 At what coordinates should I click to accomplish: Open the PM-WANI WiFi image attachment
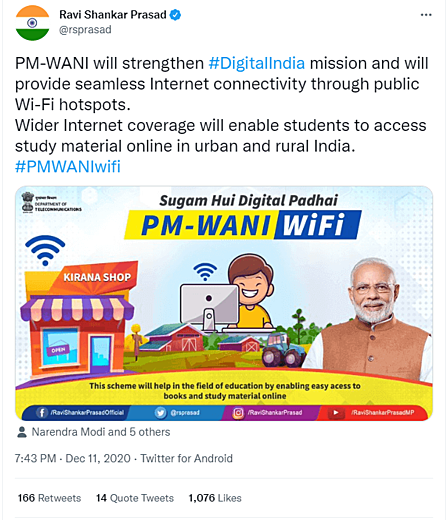pyautogui.click(x=224, y=303)
